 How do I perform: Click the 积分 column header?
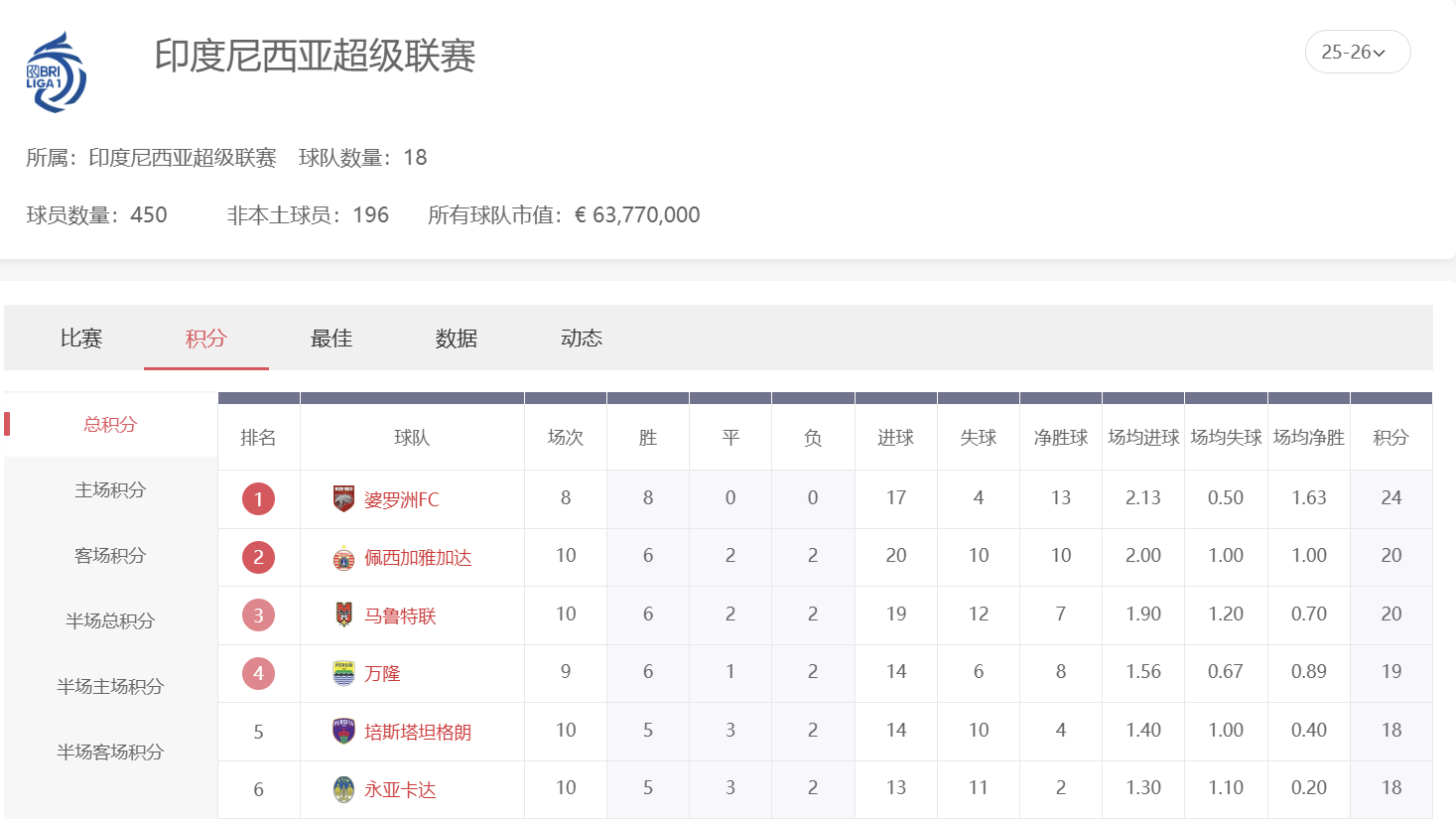1390,438
